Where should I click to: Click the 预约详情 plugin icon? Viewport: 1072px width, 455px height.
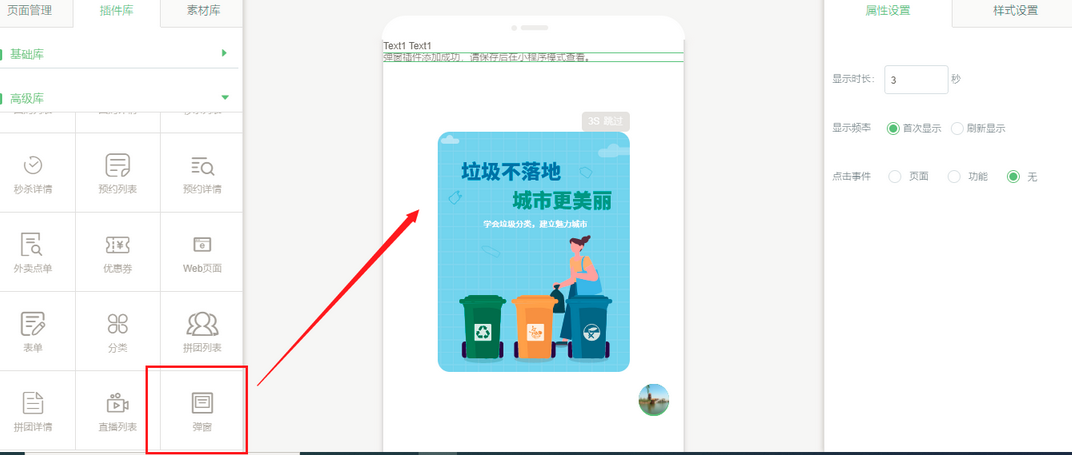[202, 172]
